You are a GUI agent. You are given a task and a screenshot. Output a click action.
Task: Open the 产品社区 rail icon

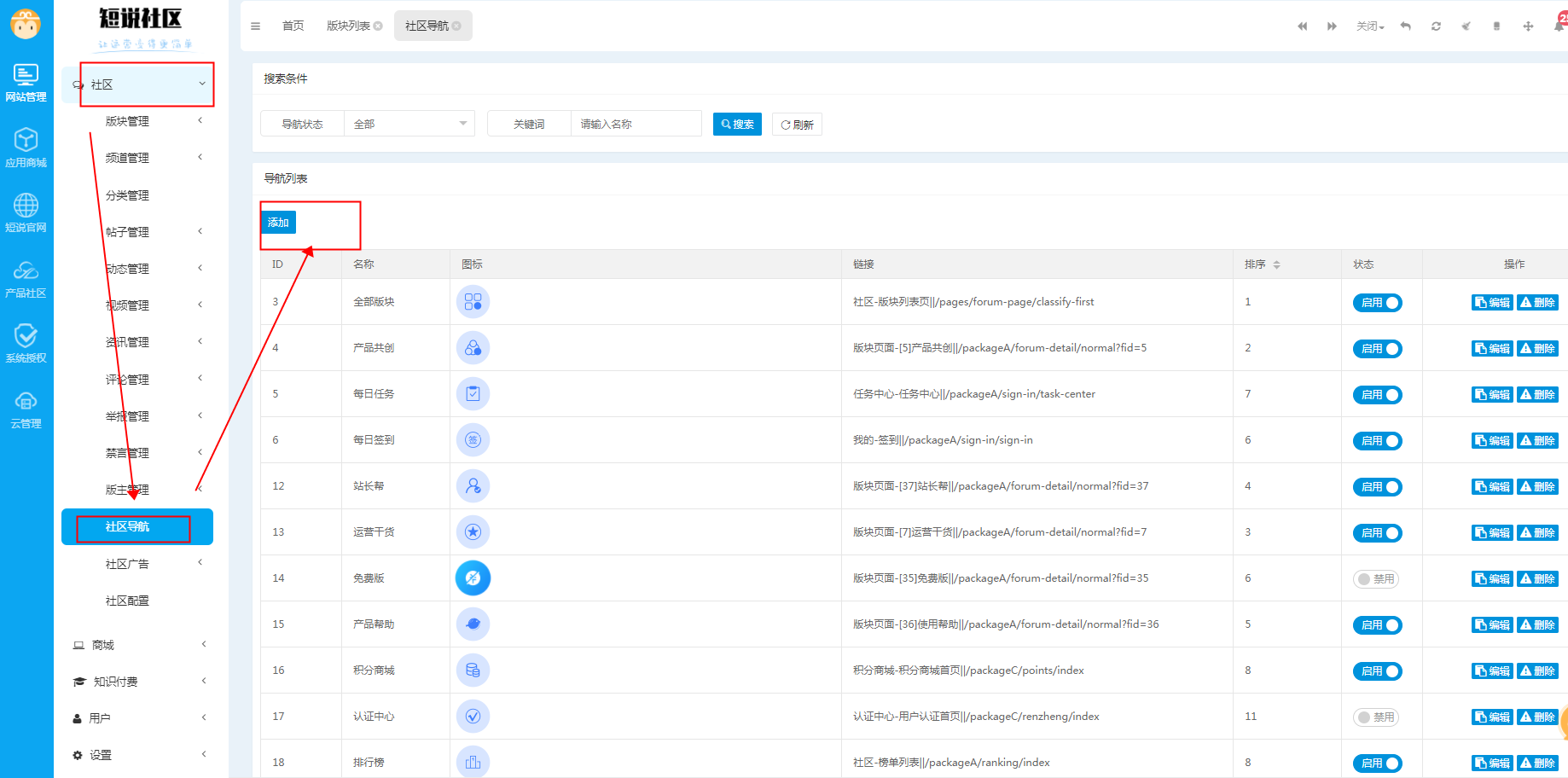point(26,279)
